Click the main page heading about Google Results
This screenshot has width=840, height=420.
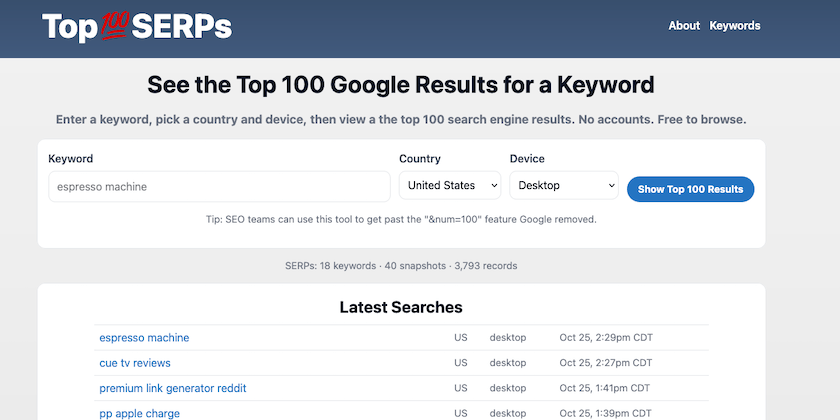pos(401,84)
